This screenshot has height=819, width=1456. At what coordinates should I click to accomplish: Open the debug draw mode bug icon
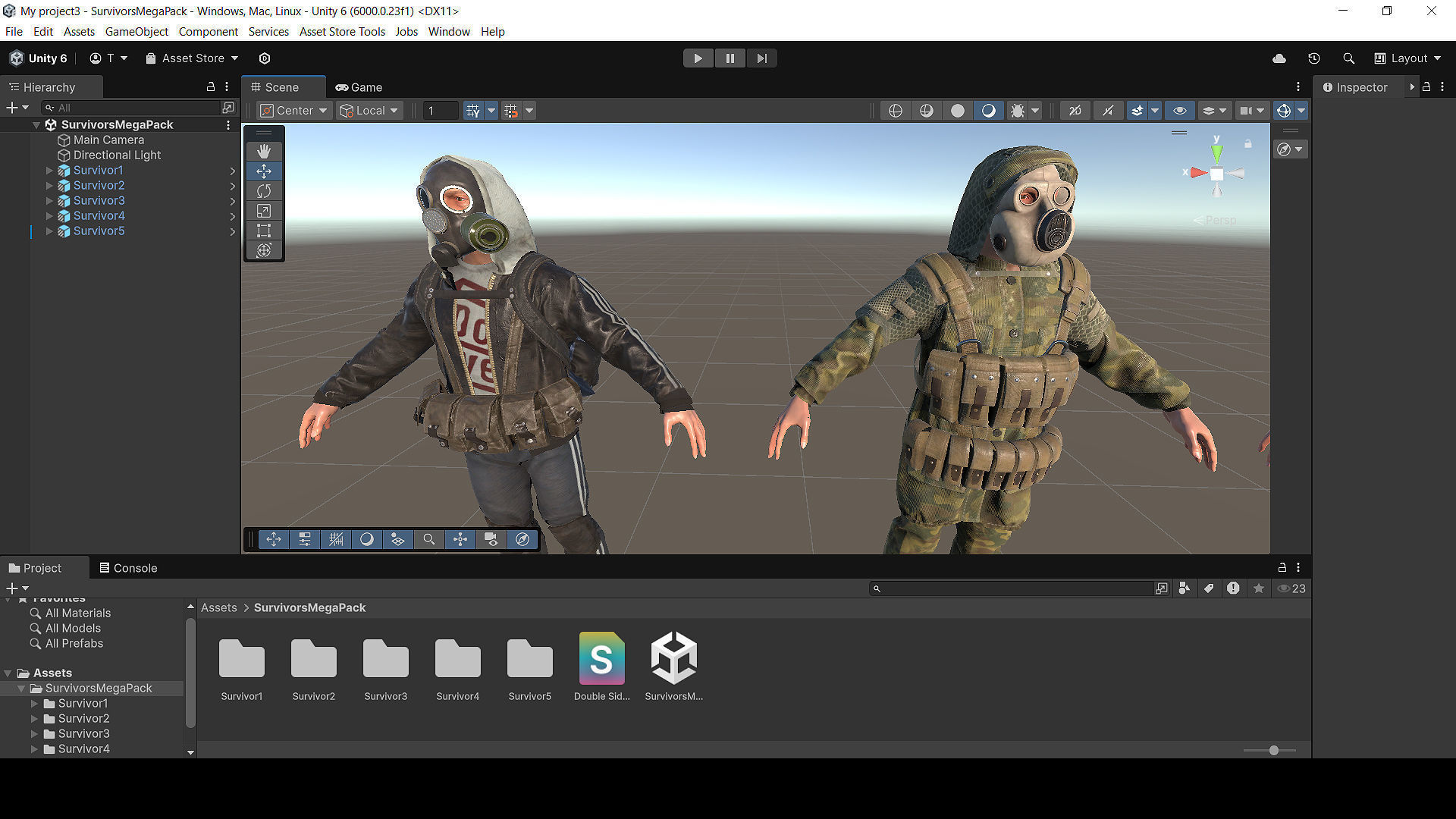(1018, 111)
